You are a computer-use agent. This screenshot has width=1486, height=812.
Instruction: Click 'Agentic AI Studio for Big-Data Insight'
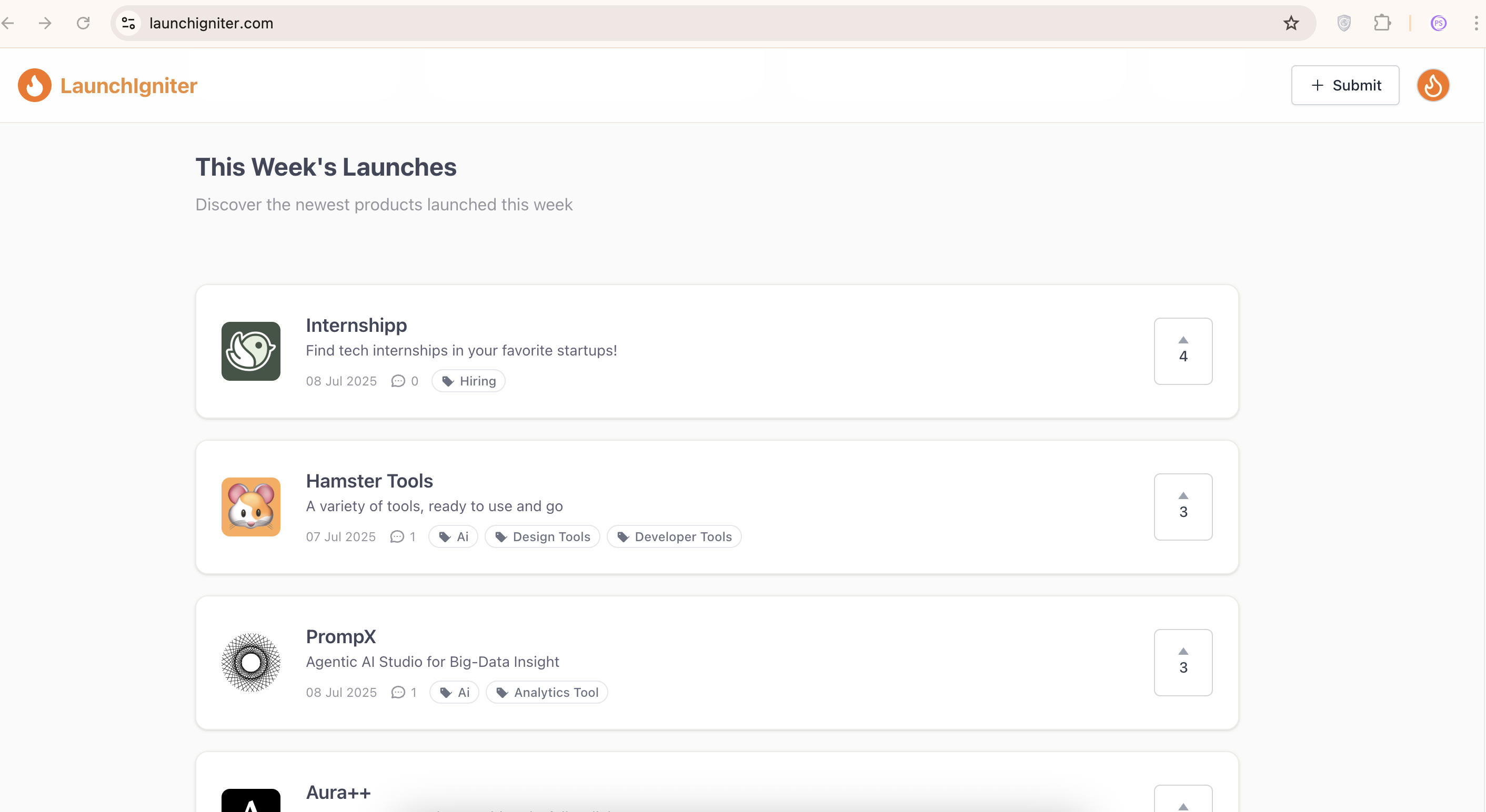point(433,662)
